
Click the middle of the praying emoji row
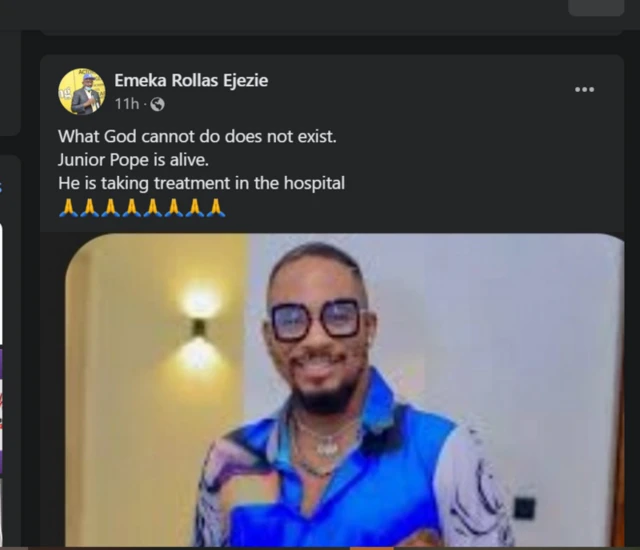[x=142, y=208]
